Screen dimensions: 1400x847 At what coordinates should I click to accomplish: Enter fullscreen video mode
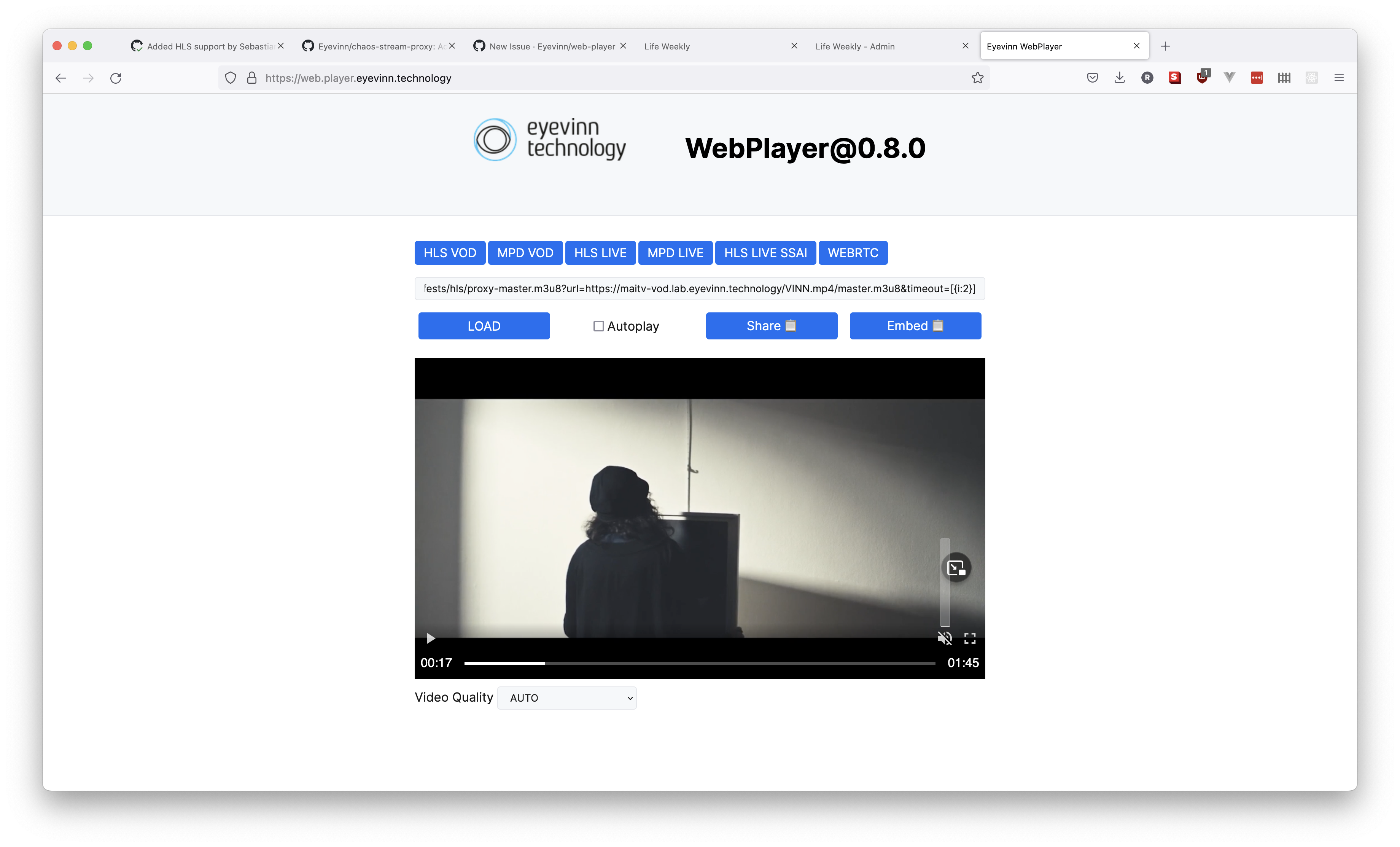pos(970,638)
